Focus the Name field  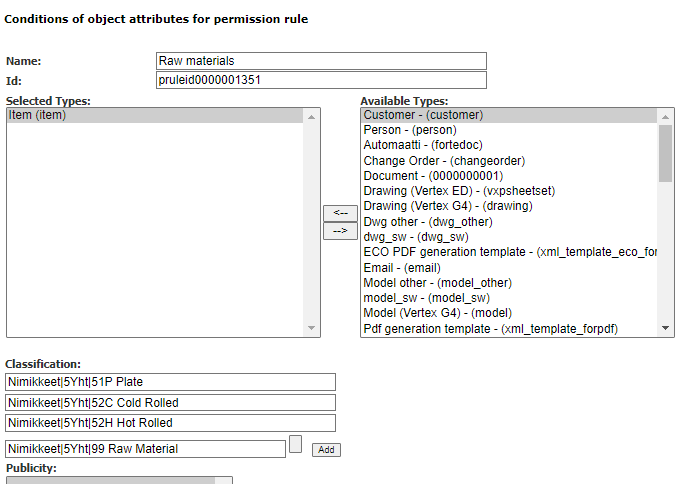(x=321, y=61)
